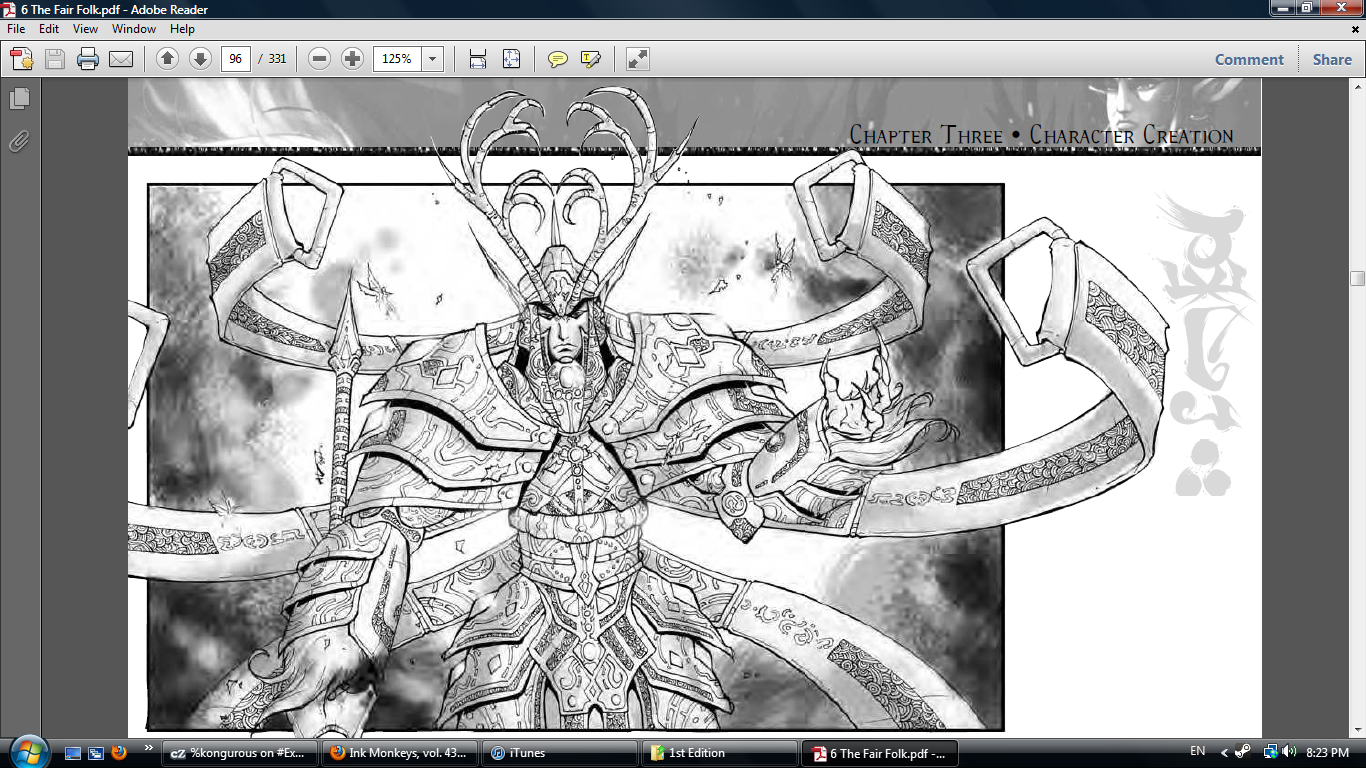Print the document with the printer icon
1366x768 pixels.
88,59
